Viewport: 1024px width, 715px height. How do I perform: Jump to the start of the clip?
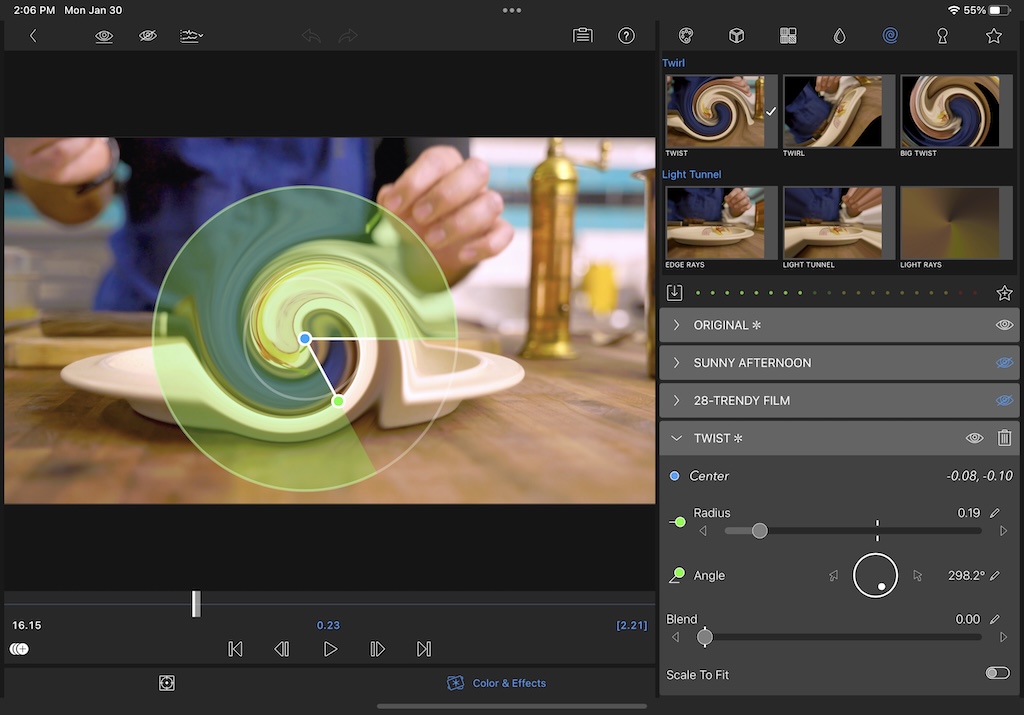[235, 649]
